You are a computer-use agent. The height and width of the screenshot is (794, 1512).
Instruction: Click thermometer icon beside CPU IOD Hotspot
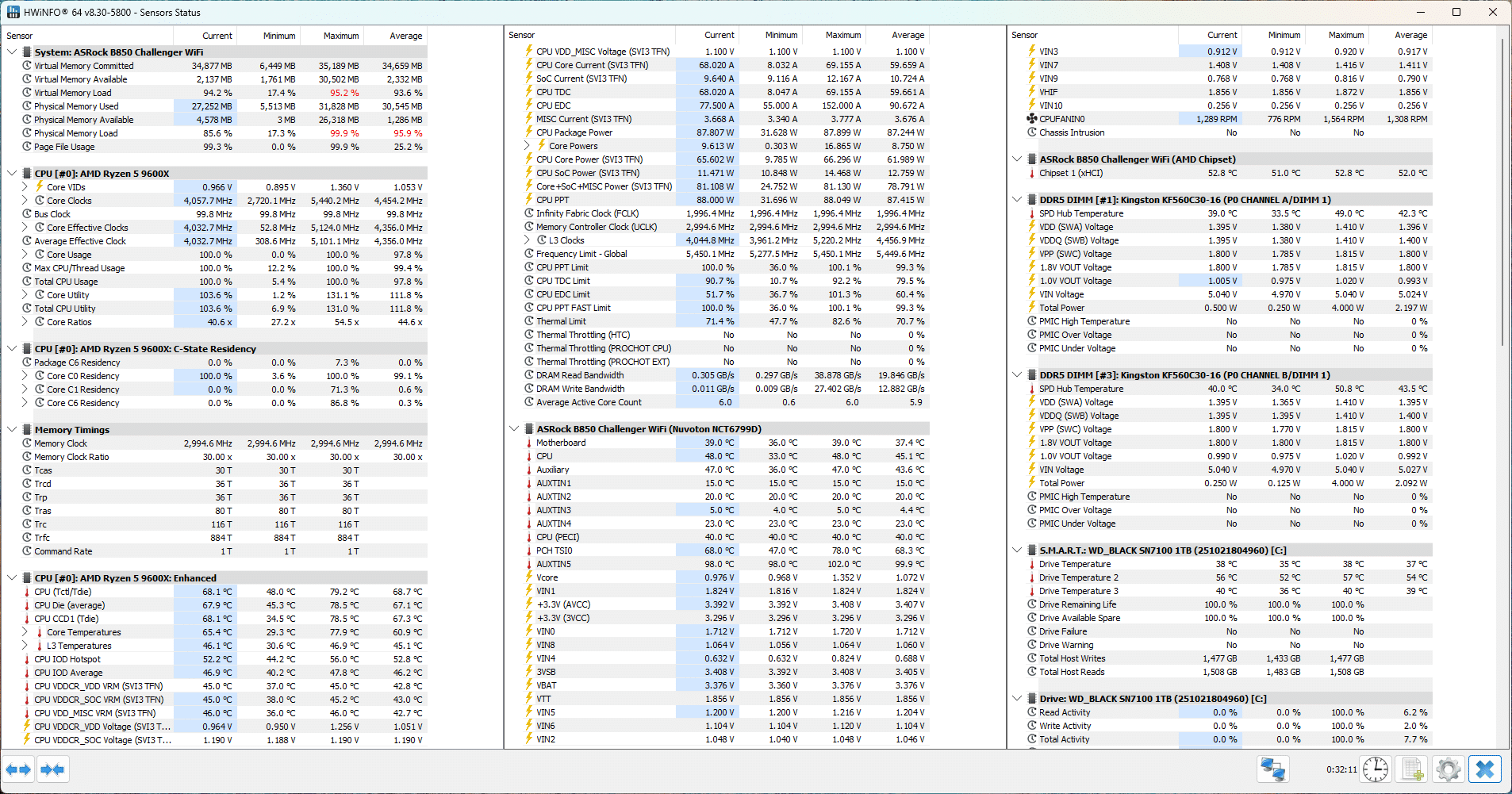(27, 659)
